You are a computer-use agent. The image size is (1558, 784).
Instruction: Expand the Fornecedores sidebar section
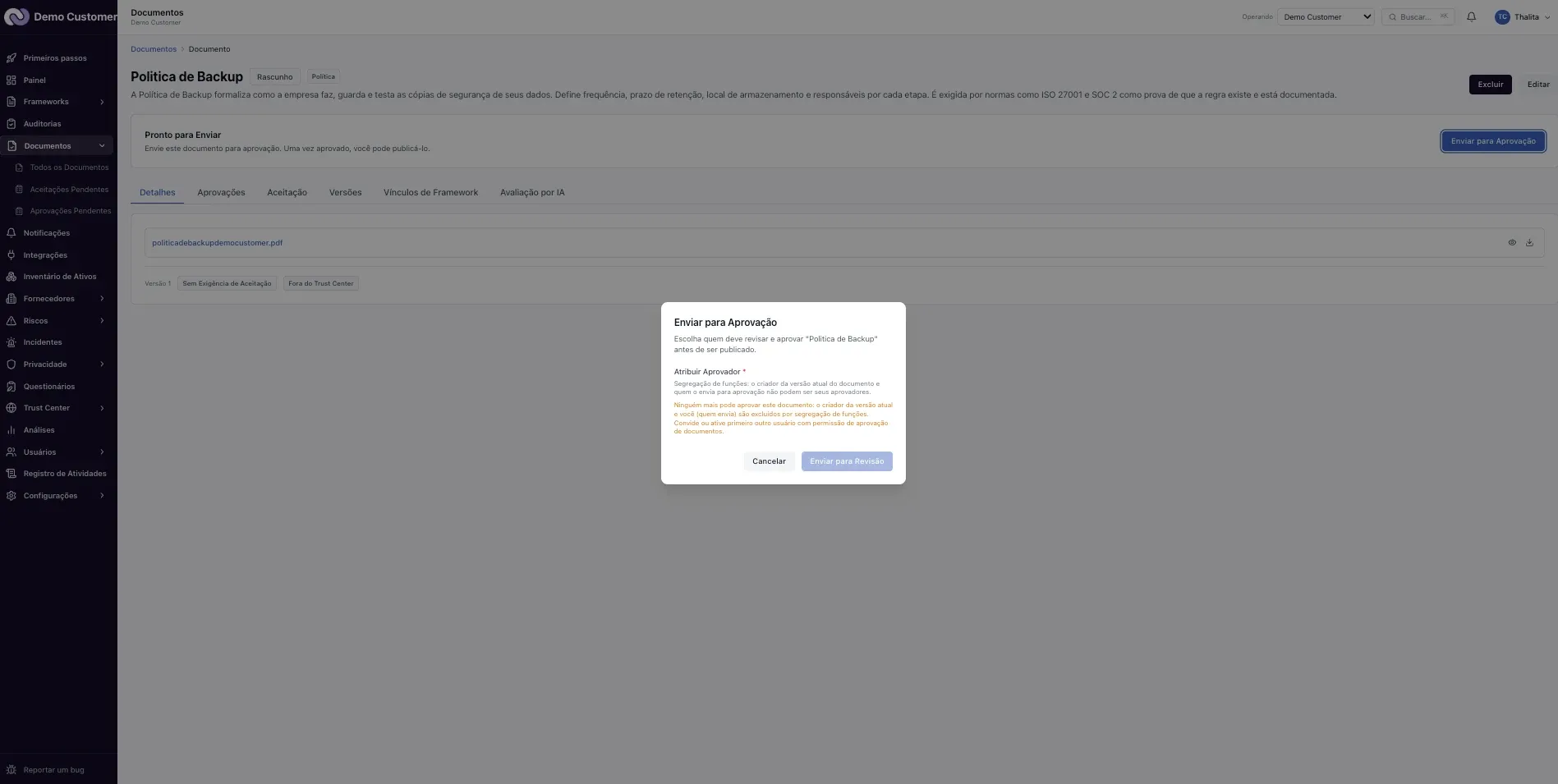[x=102, y=299]
